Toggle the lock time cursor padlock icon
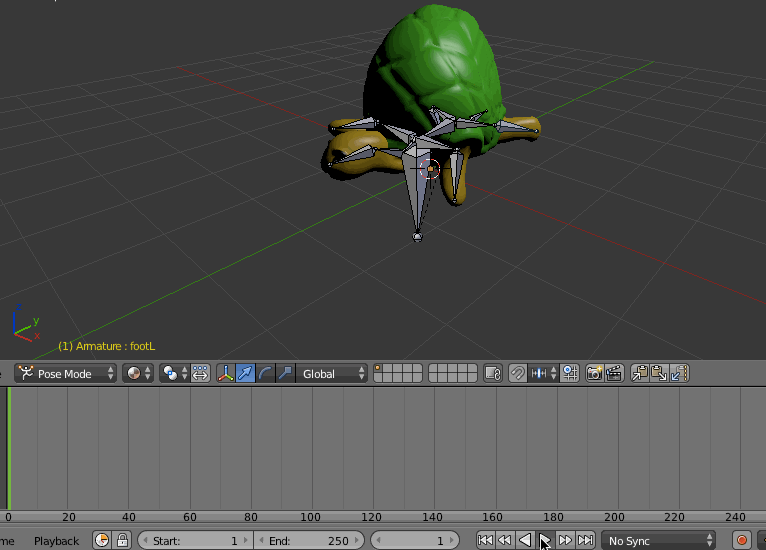The width and height of the screenshot is (766, 550). coord(122,540)
